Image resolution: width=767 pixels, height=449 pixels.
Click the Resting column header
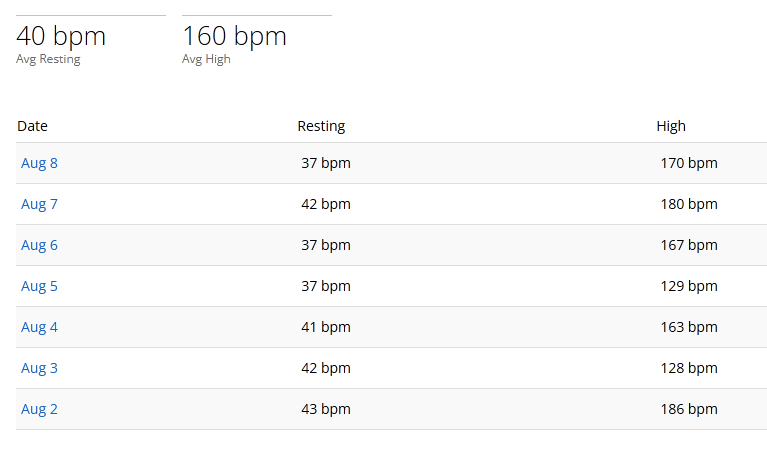(x=321, y=126)
